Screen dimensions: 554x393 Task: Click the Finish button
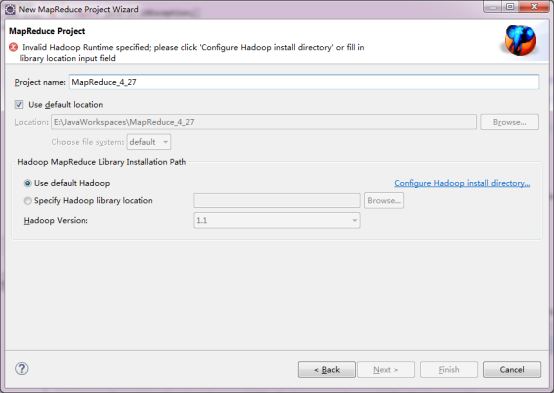449,370
